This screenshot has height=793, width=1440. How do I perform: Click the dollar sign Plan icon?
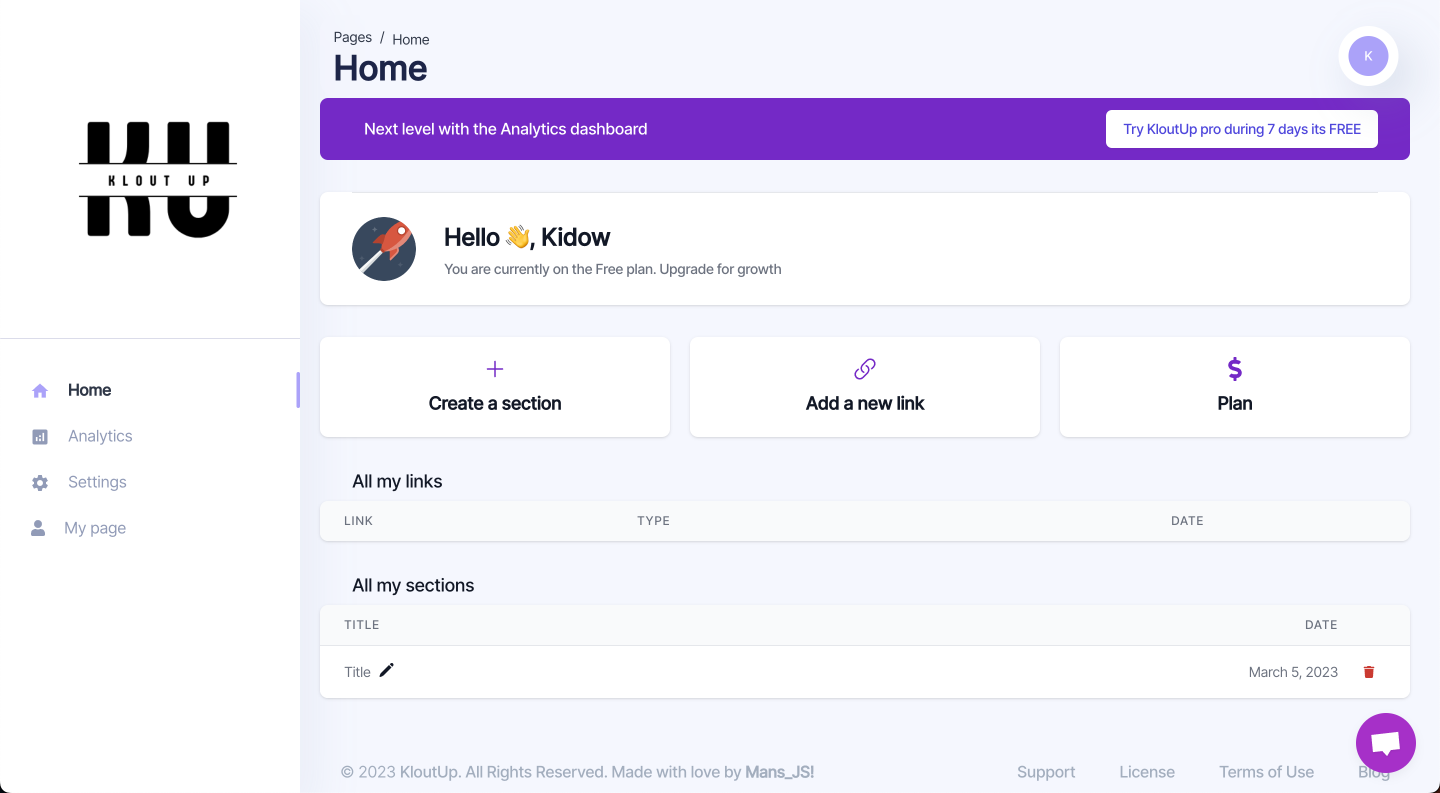pos(1235,369)
